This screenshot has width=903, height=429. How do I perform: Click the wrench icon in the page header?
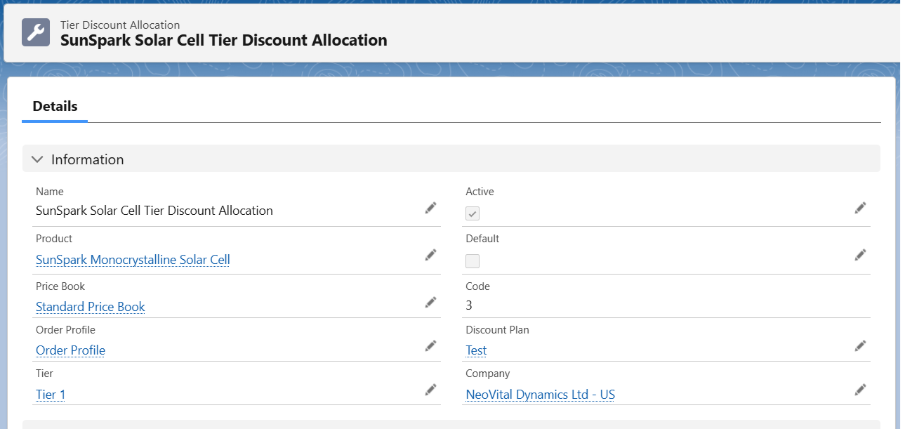pos(36,32)
